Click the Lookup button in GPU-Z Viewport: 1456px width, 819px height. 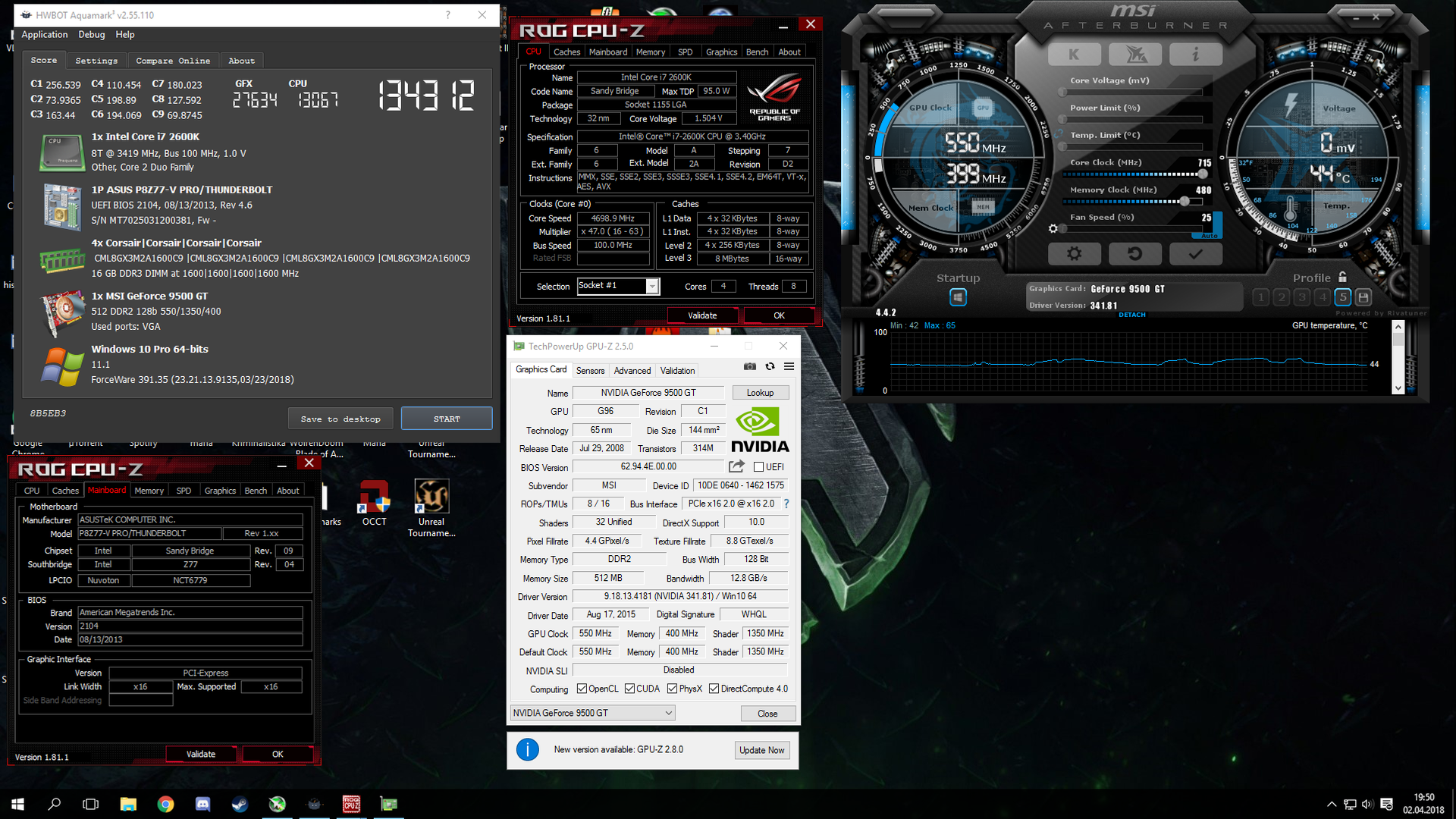760,393
